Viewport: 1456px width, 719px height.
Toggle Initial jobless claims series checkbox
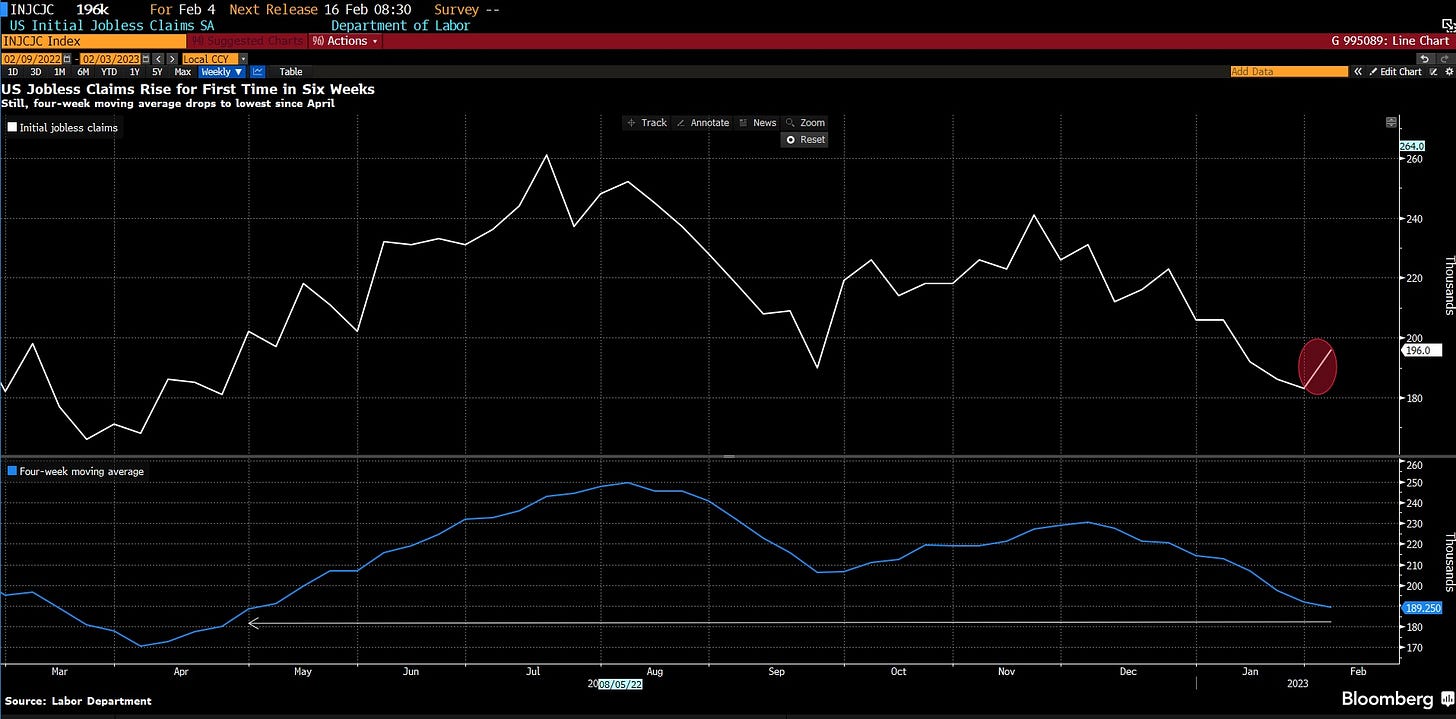[x=12, y=128]
